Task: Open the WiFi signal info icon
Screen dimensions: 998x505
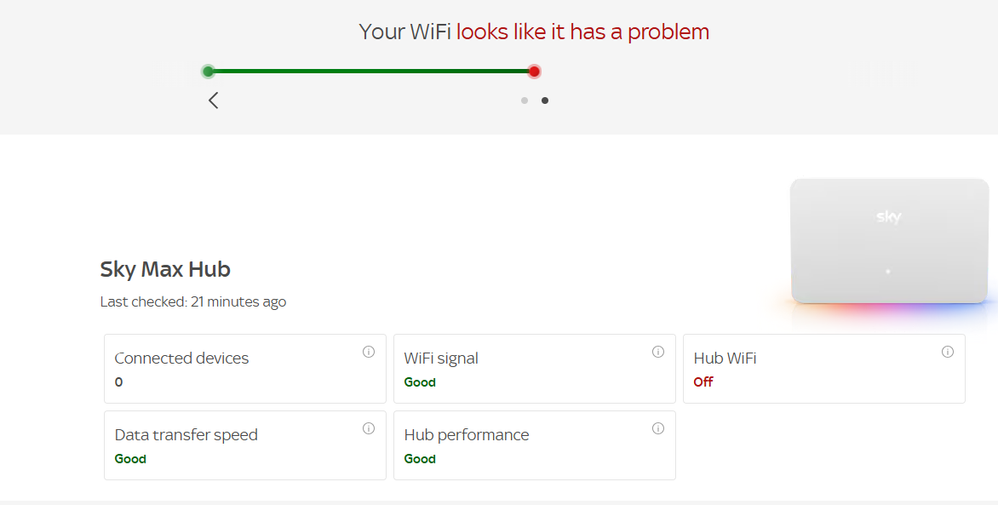Action: pyautogui.click(x=658, y=352)
